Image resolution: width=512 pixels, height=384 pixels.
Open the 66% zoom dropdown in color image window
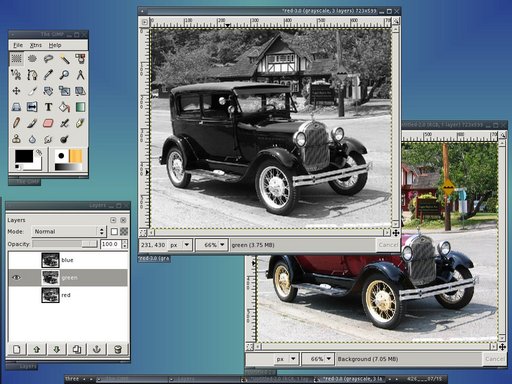click(318, 359)
